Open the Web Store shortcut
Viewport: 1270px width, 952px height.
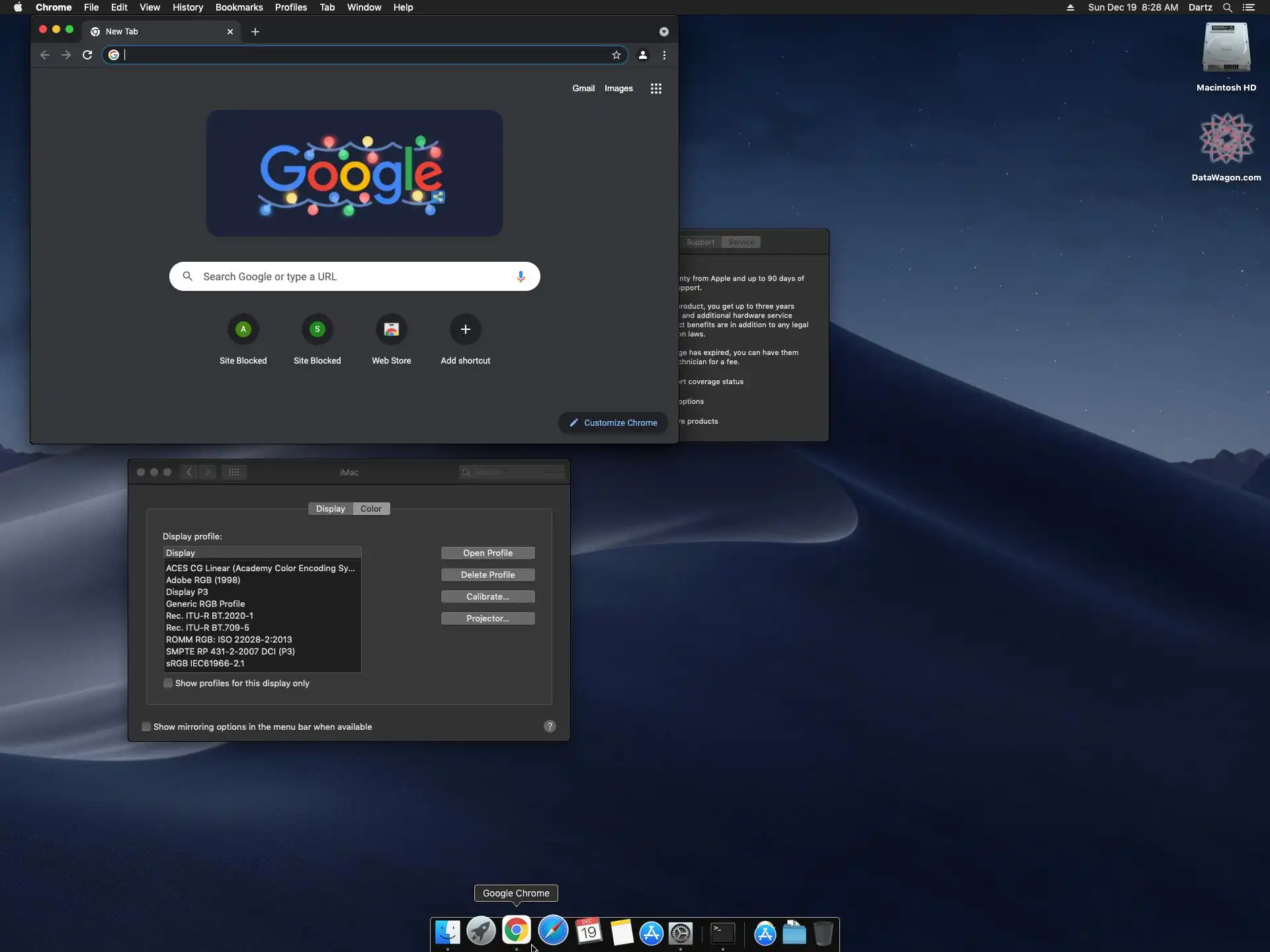391,329
